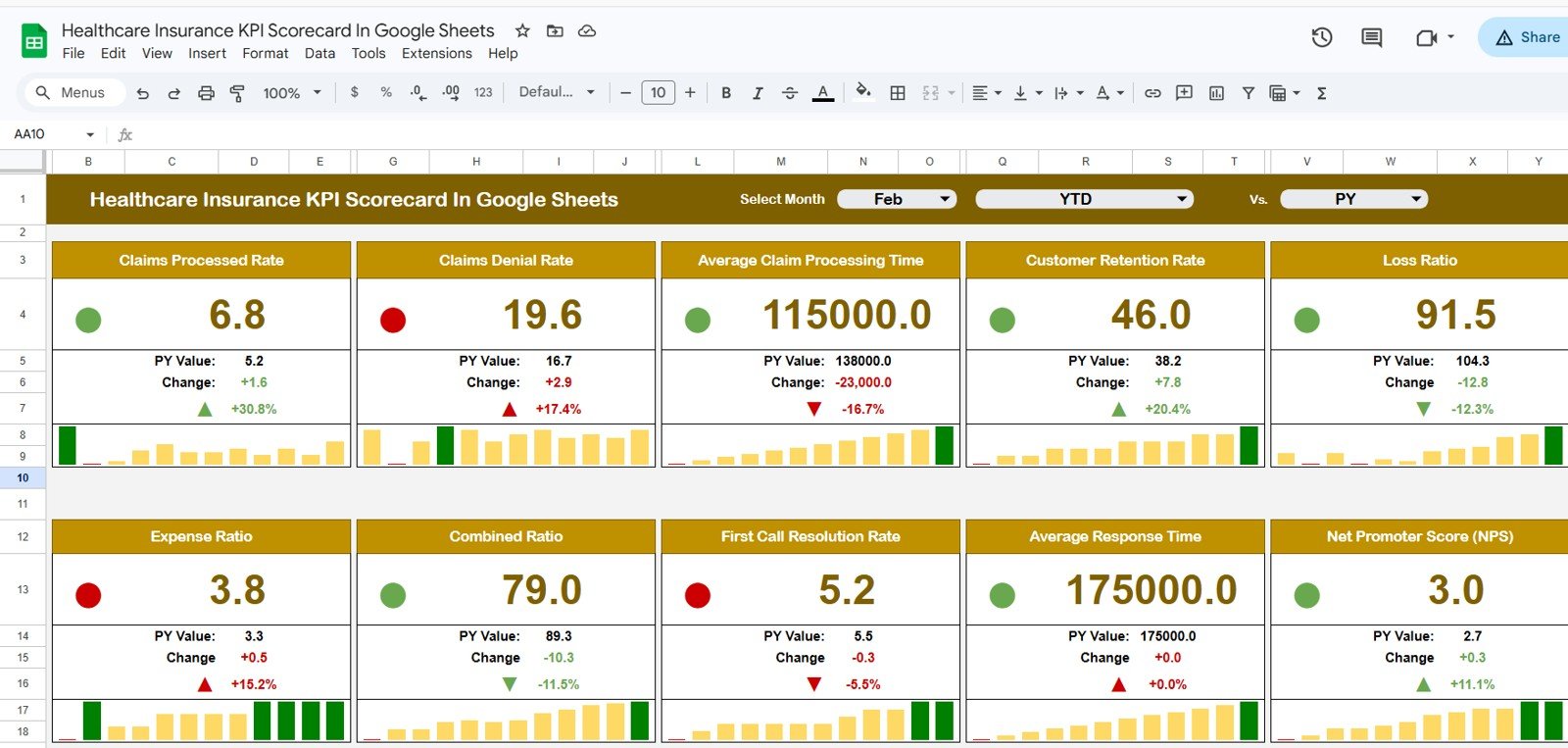This screenshot has width=1568, height=748.
Task: Open horizontal align dropdown
Action: pyautogui.click(x=986, y=93)
